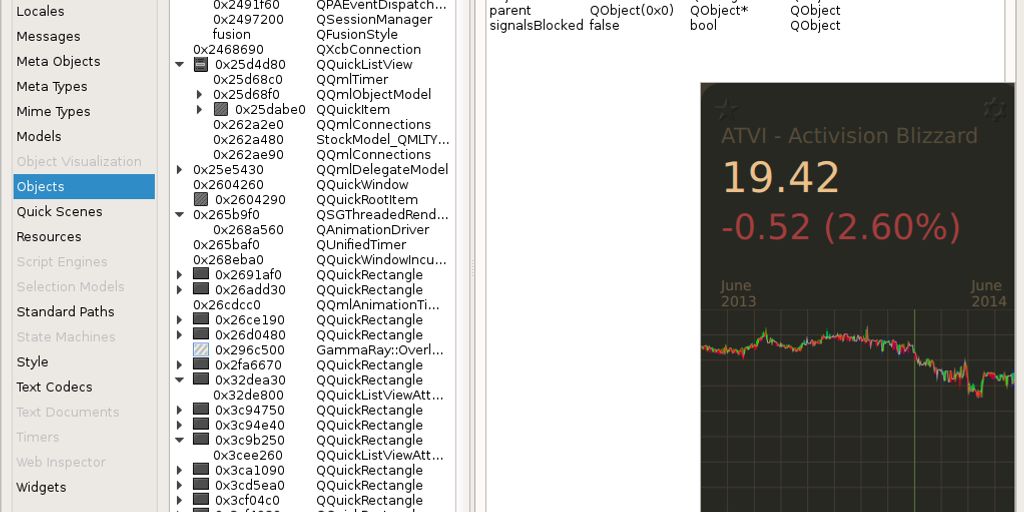Image resolution: width=1024 pixels, height=512 pixels.
Task: Expand the 0x26ce190 QQuickRectangle node
Action: click(180, 320)
